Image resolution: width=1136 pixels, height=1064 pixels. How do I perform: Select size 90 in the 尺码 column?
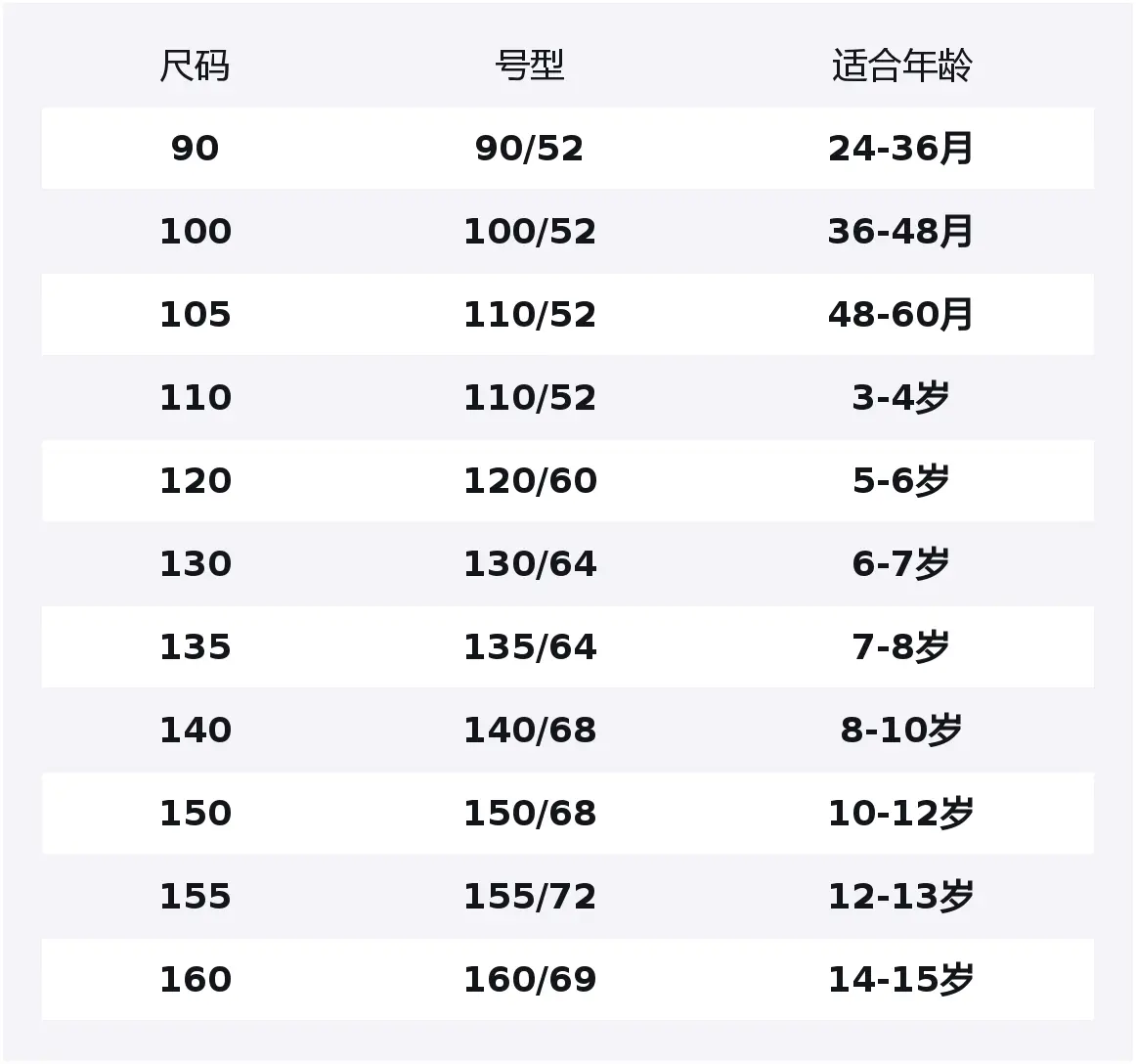[x=195, y=149]
